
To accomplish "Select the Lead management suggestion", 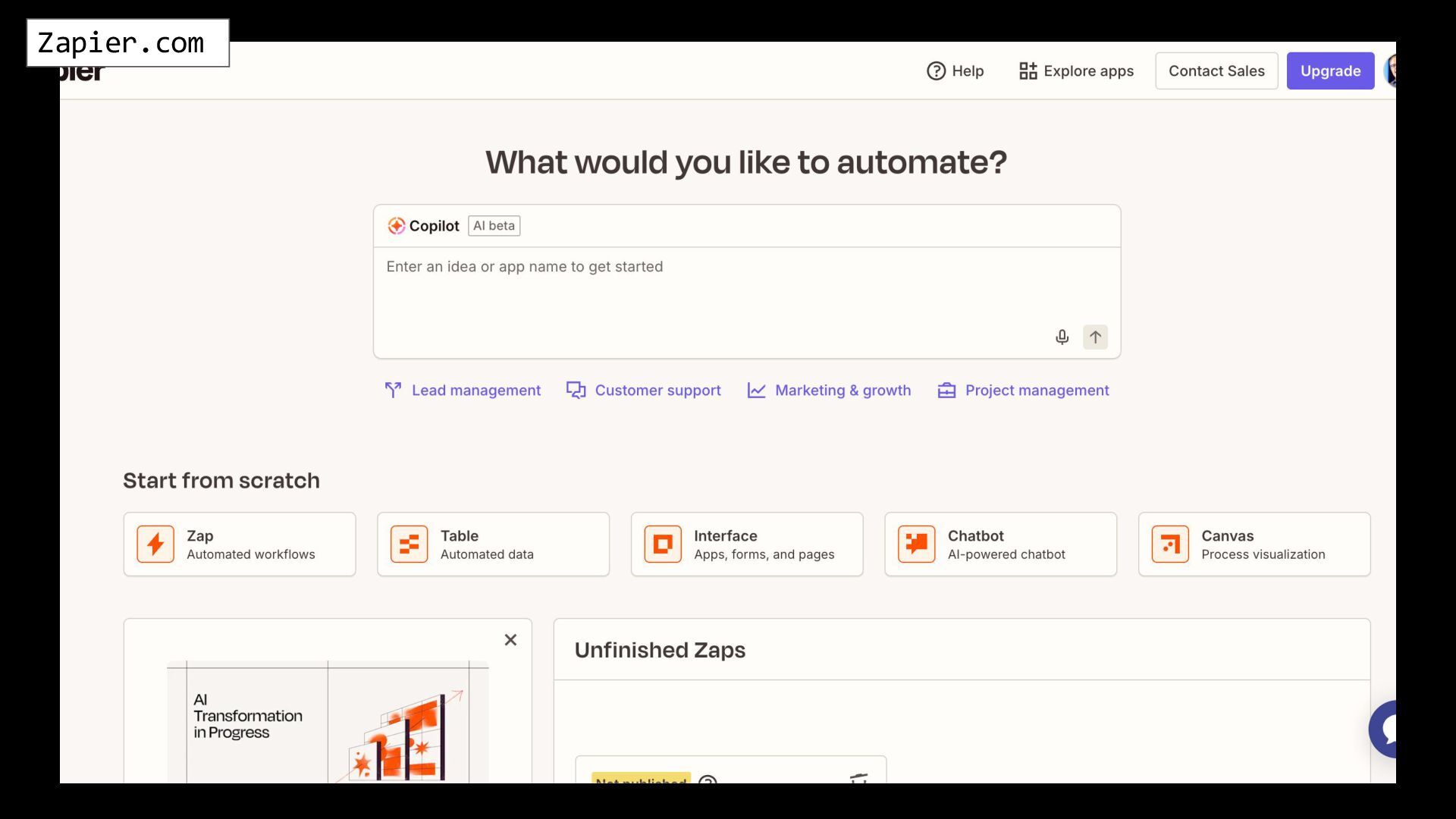I will tap(463, 391).
